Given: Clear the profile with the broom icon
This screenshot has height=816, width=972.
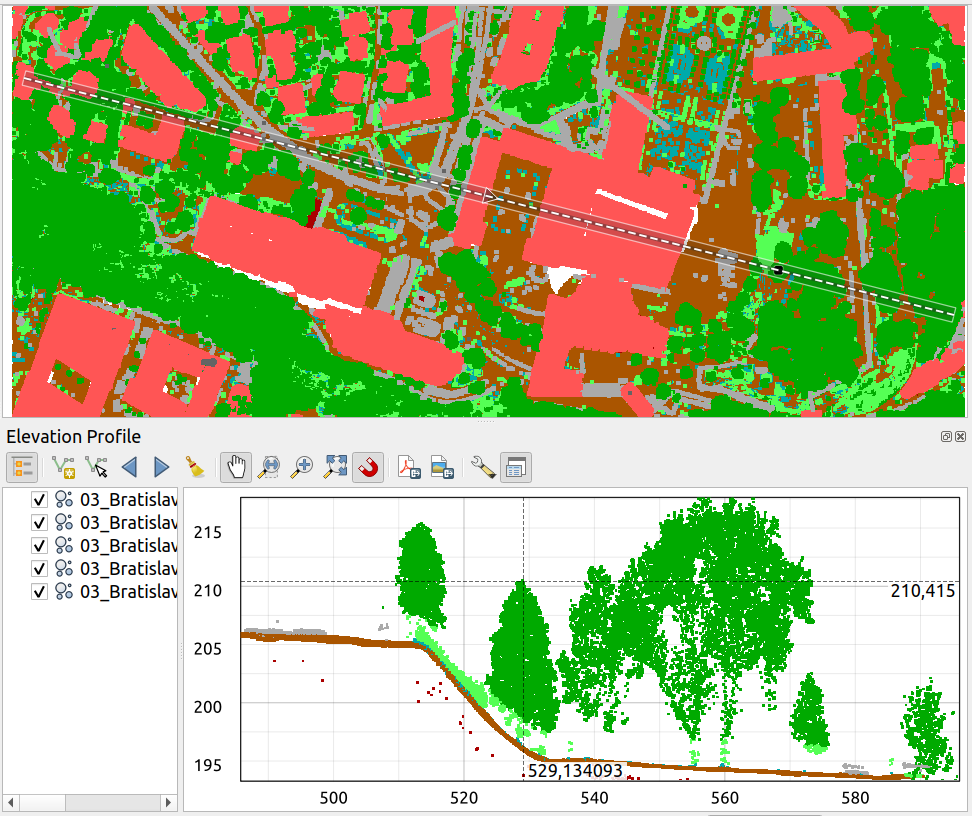Looking at the screenshot, I should (195, 467).
